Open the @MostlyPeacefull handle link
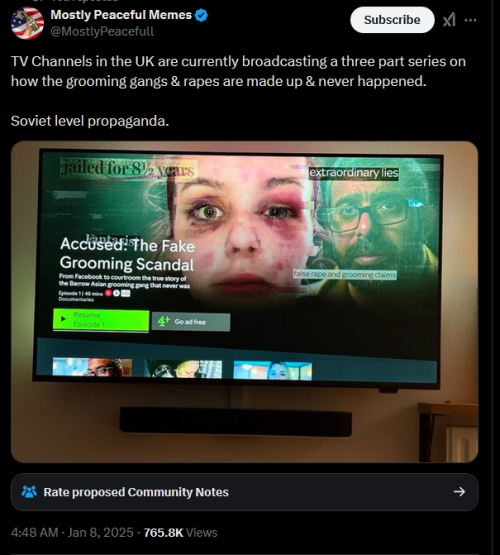This screenshot has width=500, height=555. tap(102, 32)
